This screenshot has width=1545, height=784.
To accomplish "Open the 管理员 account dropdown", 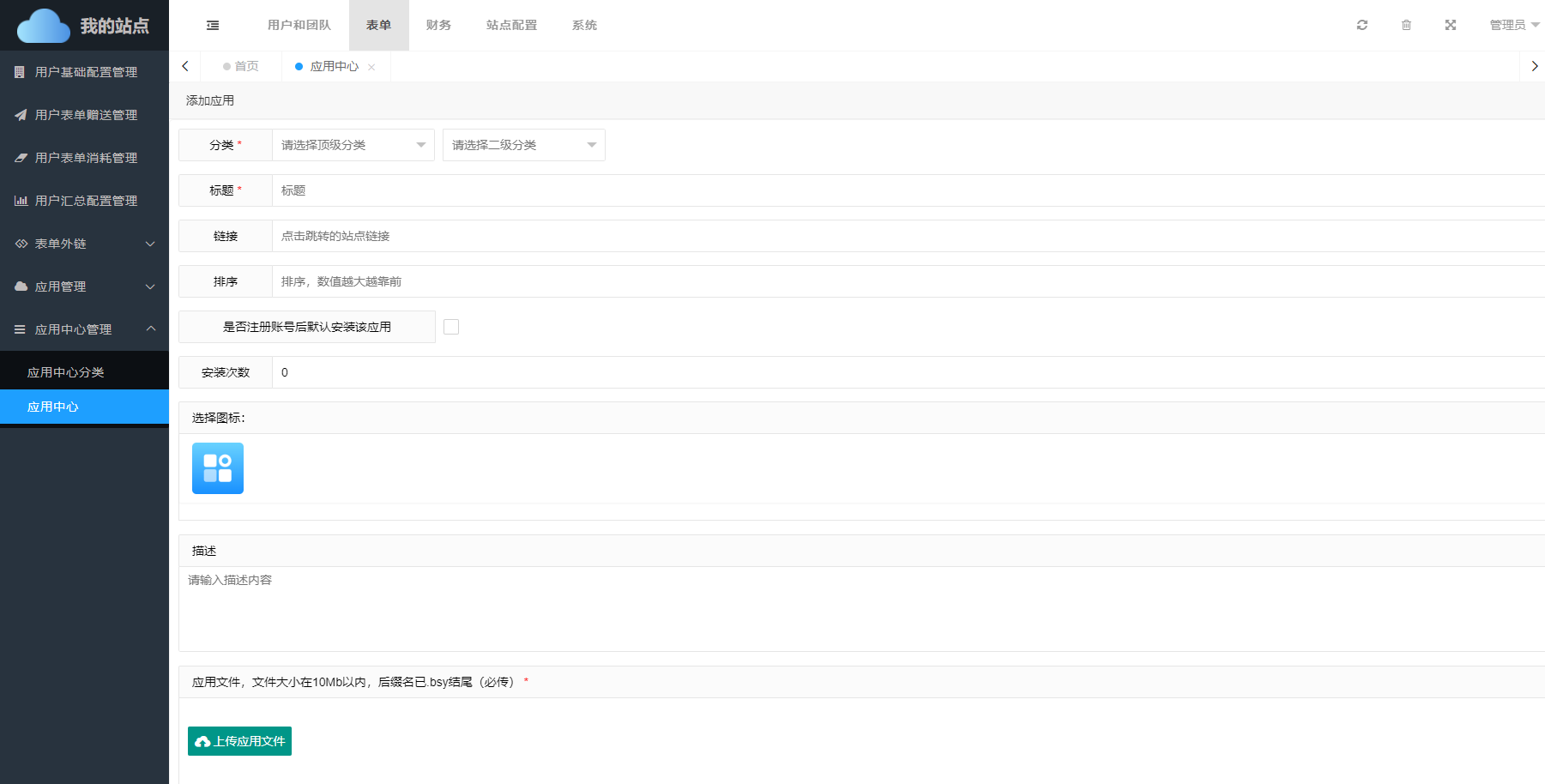I will point(1513,25).
